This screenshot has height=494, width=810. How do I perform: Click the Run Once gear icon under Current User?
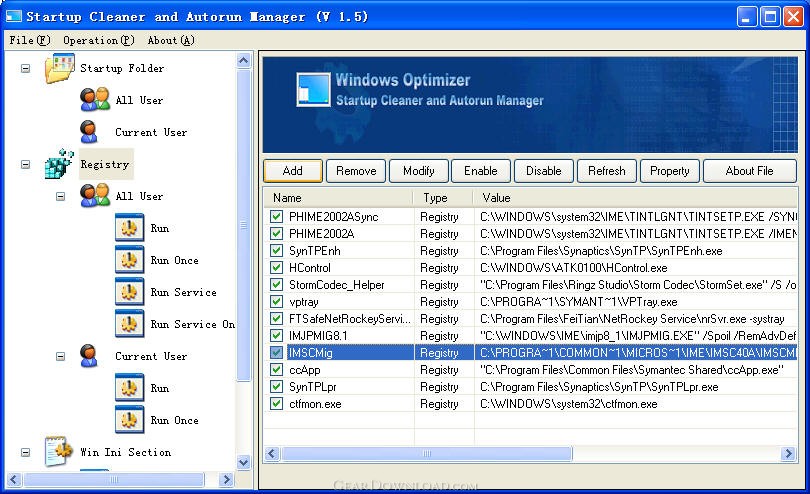click(129, 420)
